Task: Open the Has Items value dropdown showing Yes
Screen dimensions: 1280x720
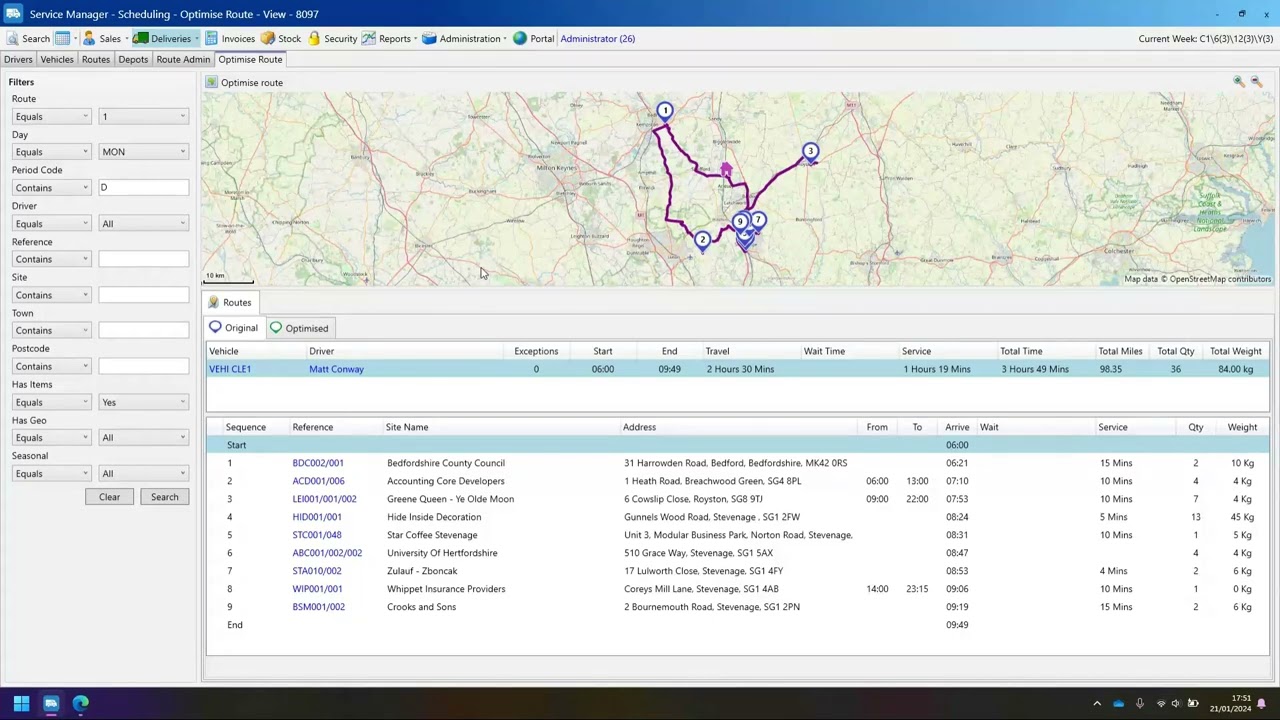Action: point(143,402)
